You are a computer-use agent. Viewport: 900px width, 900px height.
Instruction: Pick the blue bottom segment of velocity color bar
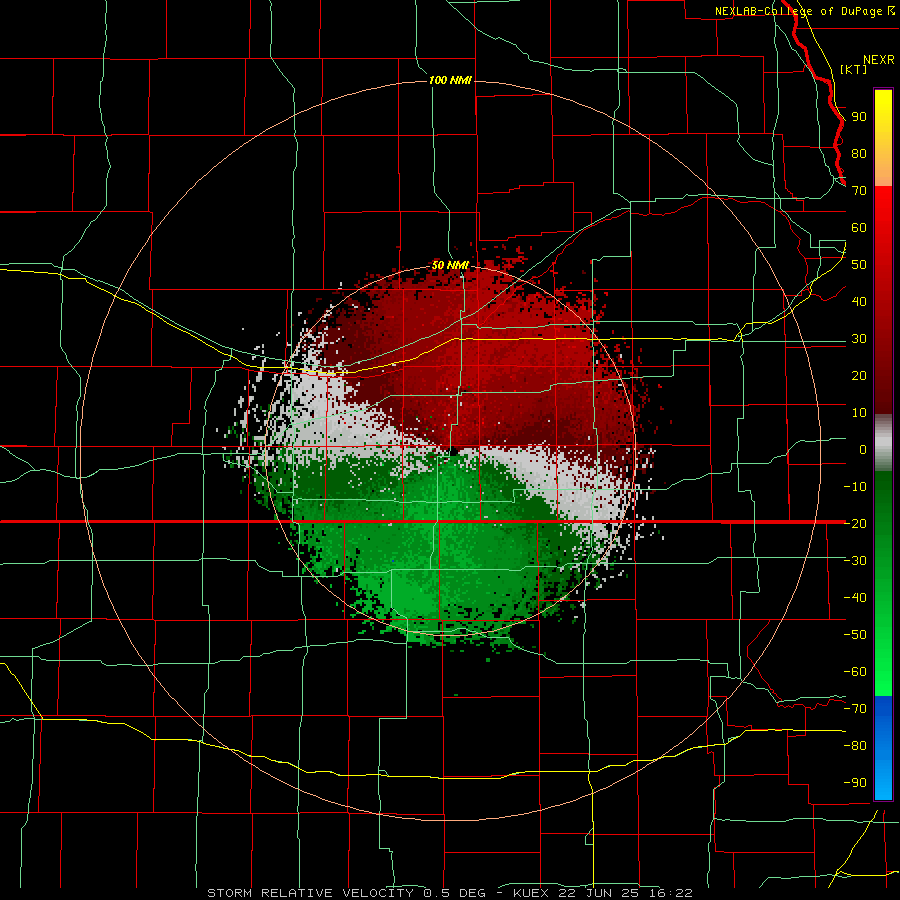pos(883,747)
